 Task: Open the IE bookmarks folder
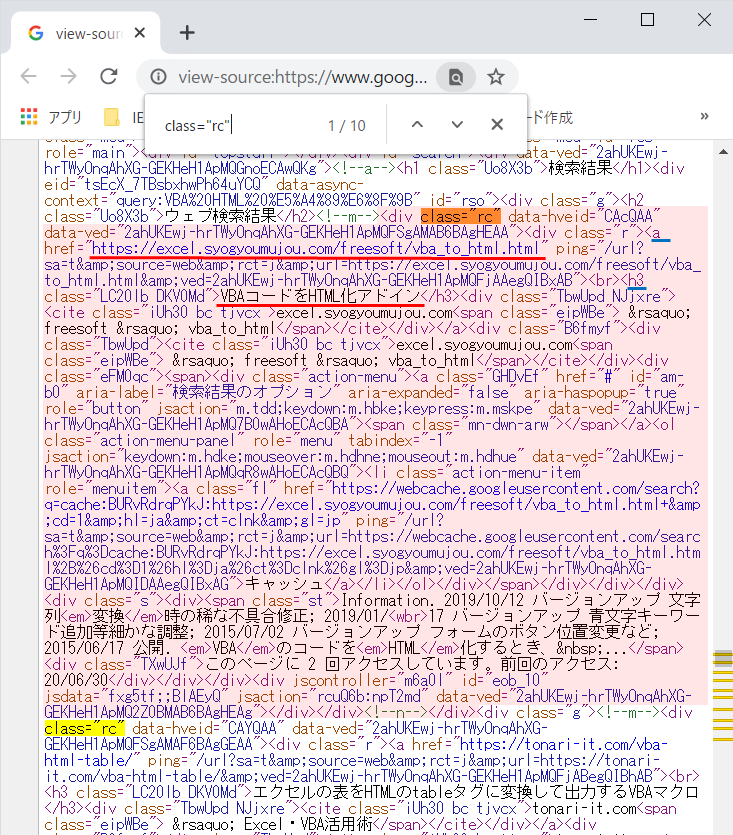(125, 117)
